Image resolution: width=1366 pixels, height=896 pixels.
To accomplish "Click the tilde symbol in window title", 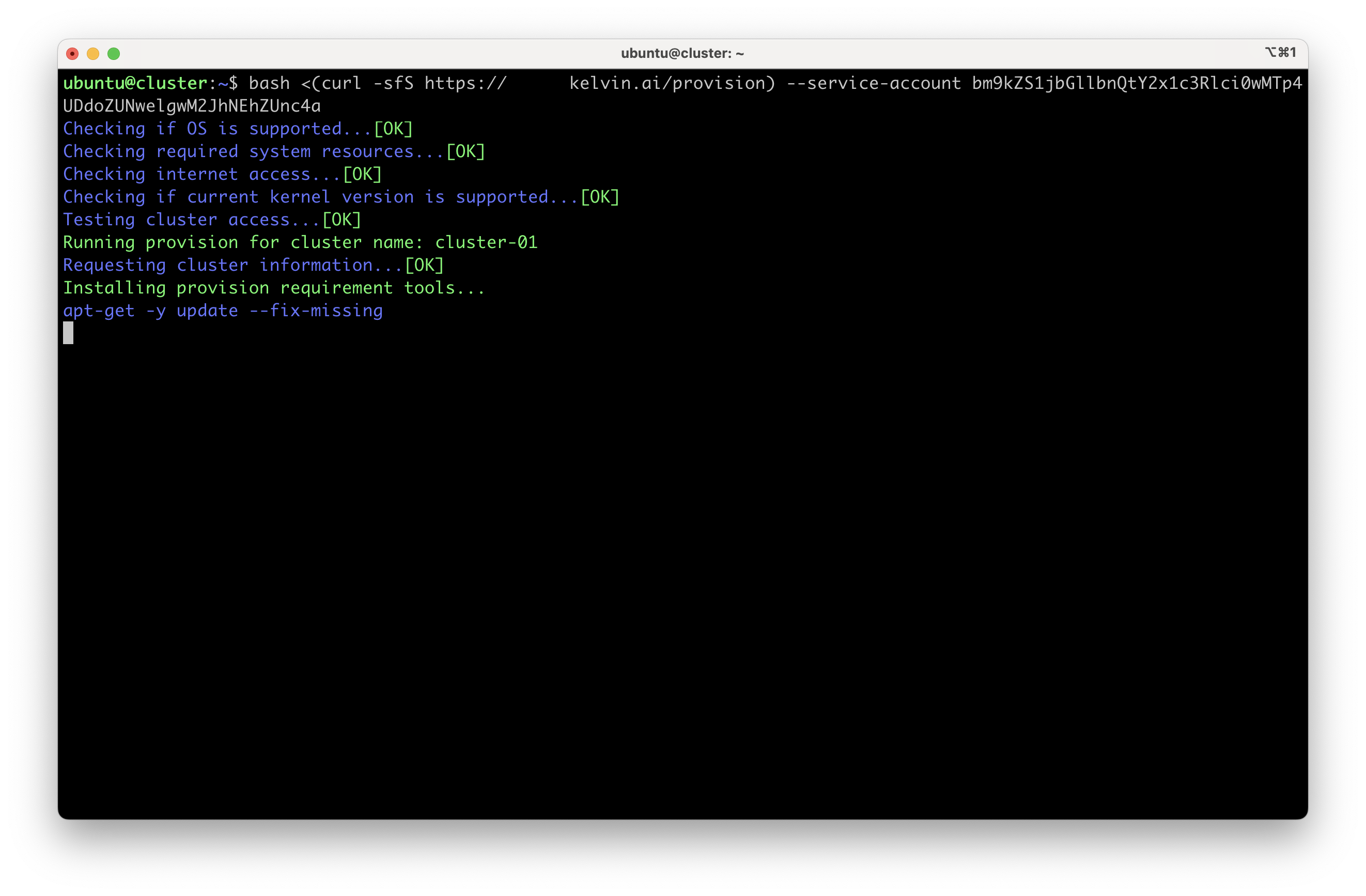I will coord(740,53).
